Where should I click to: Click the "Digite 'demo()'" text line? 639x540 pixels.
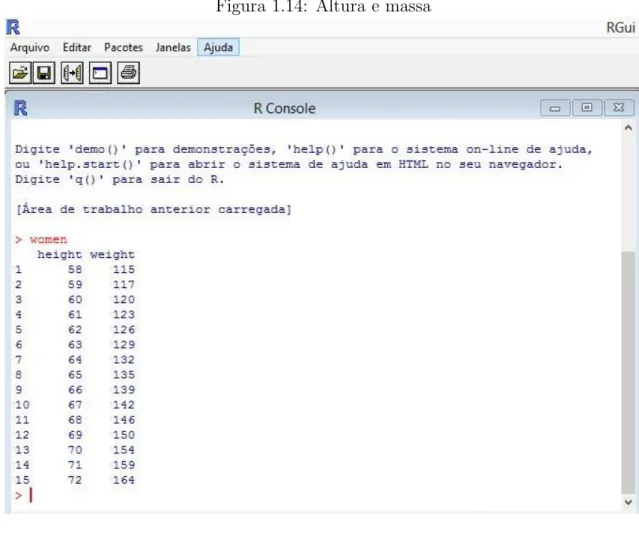pos(304,150)
